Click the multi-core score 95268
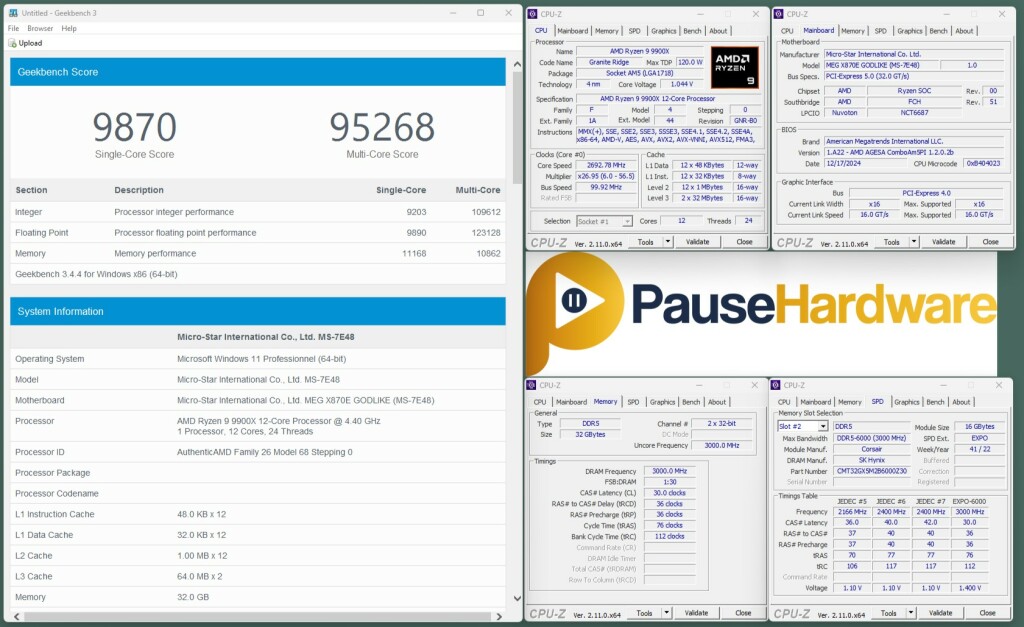Screen dimensions: 1024x627 click(382, 127)
